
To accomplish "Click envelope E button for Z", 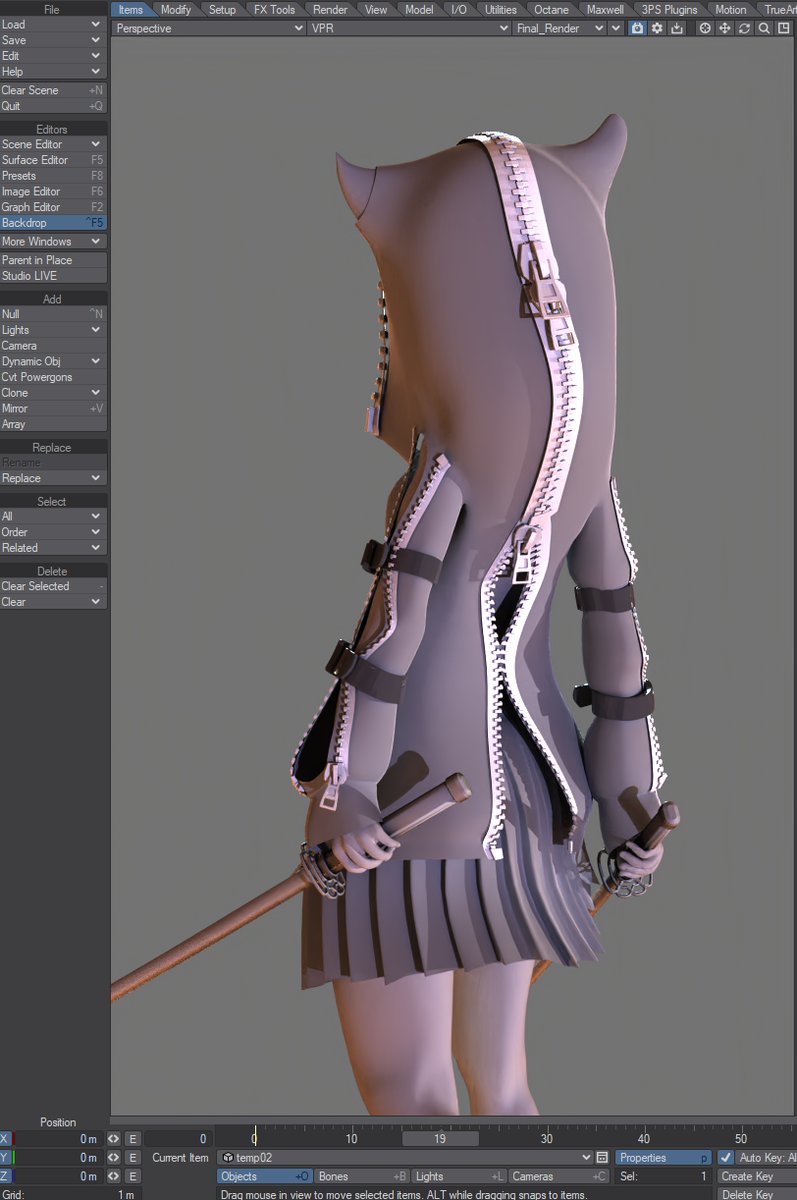I will pyautogui.click(x=132, y=1176).
